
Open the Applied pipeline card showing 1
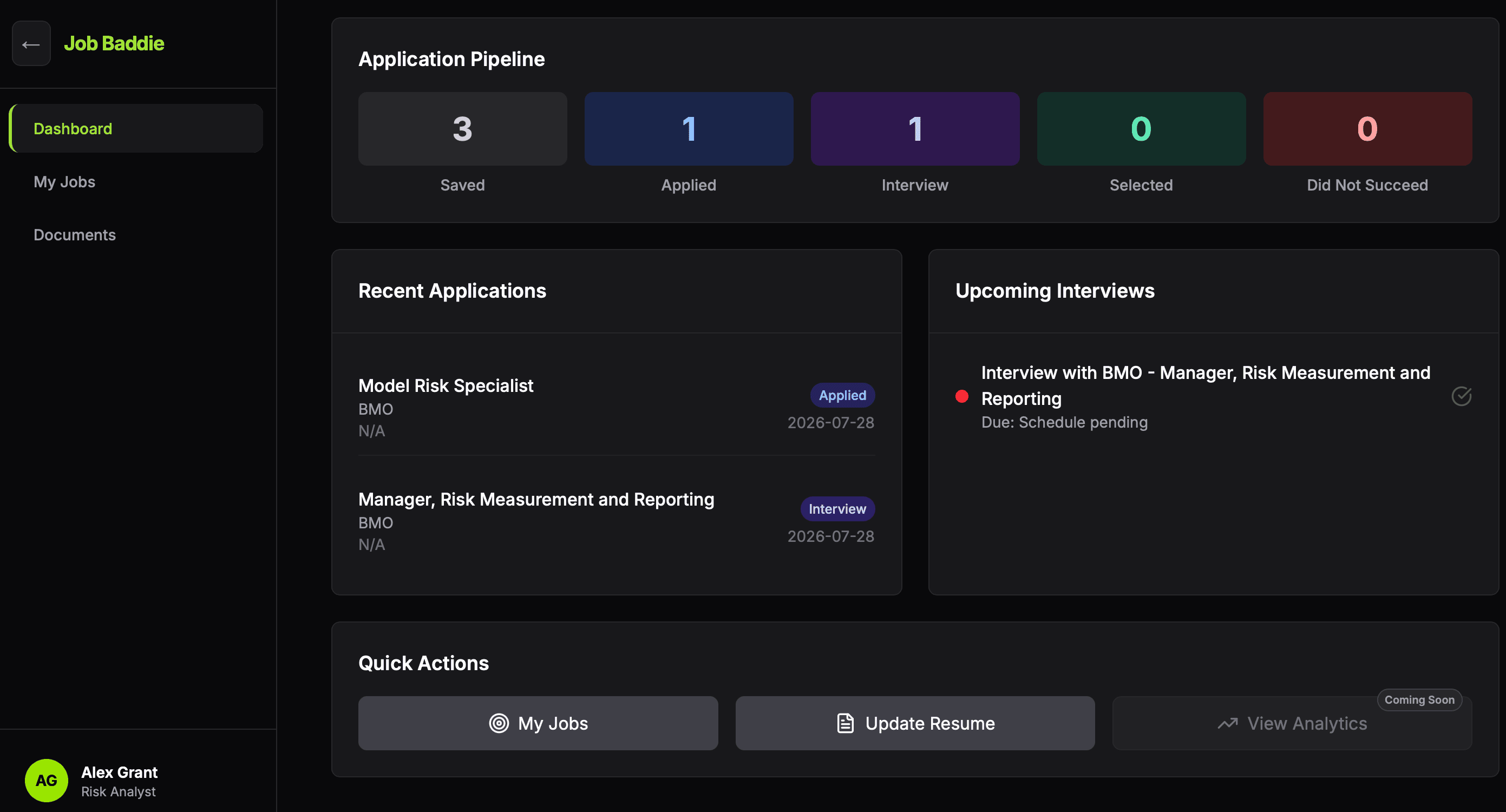[689, 129]
